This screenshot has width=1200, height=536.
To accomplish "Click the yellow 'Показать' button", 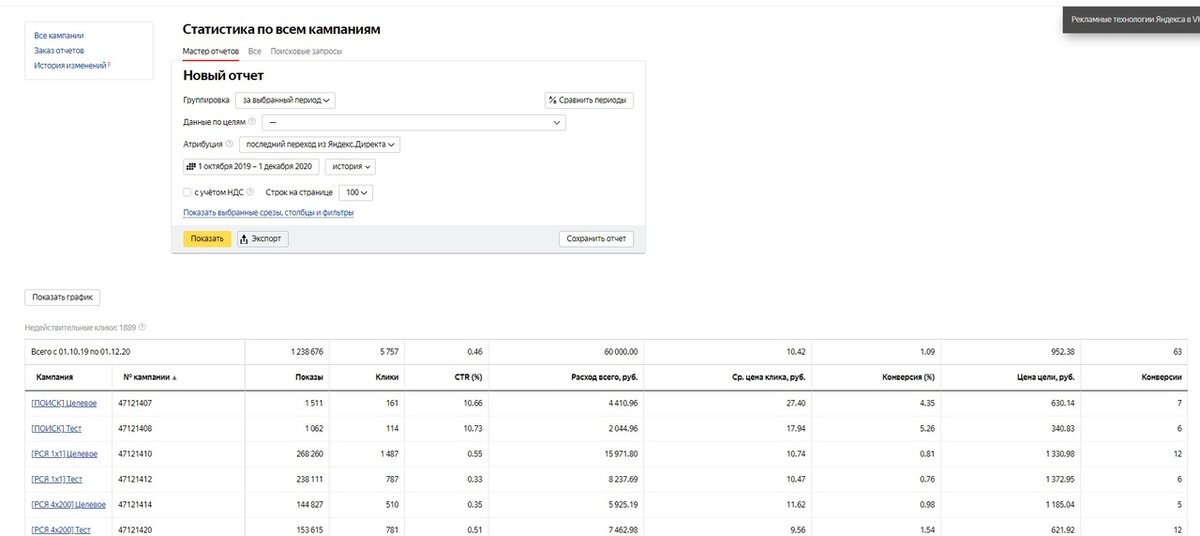I will [x=207, y=239].
